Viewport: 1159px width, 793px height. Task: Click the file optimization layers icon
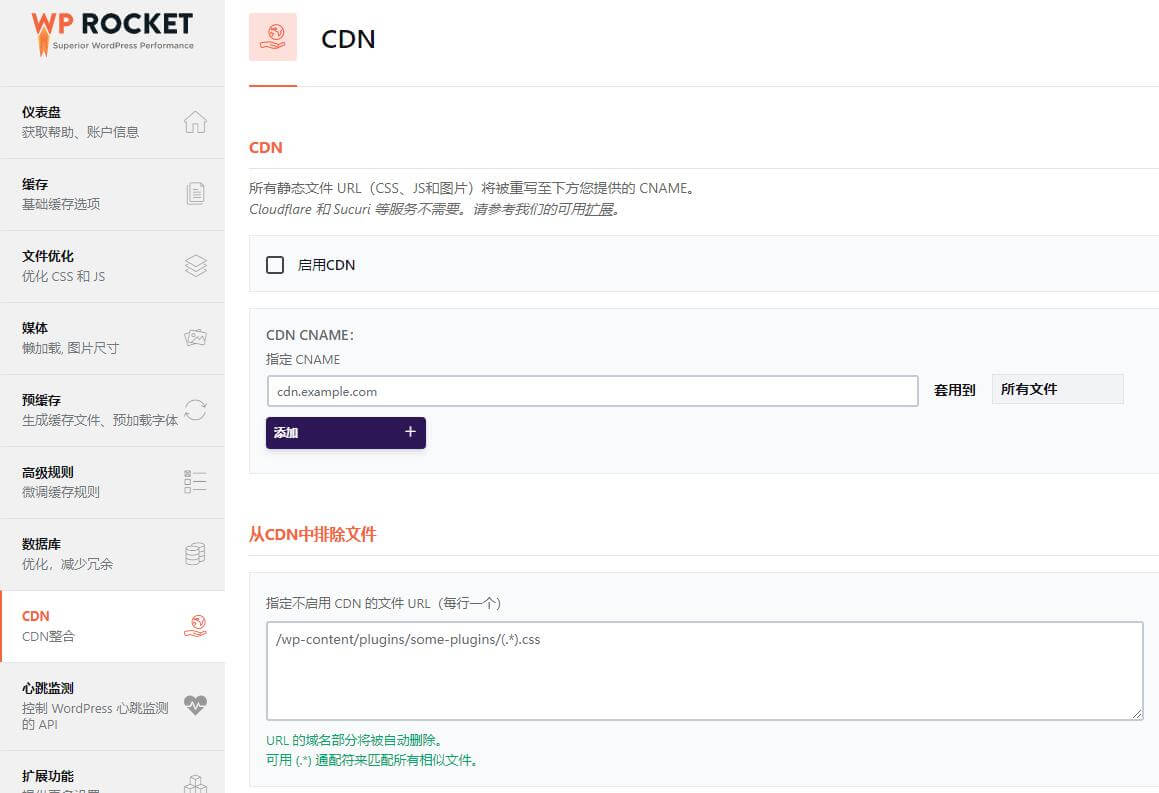click(195, 266)
